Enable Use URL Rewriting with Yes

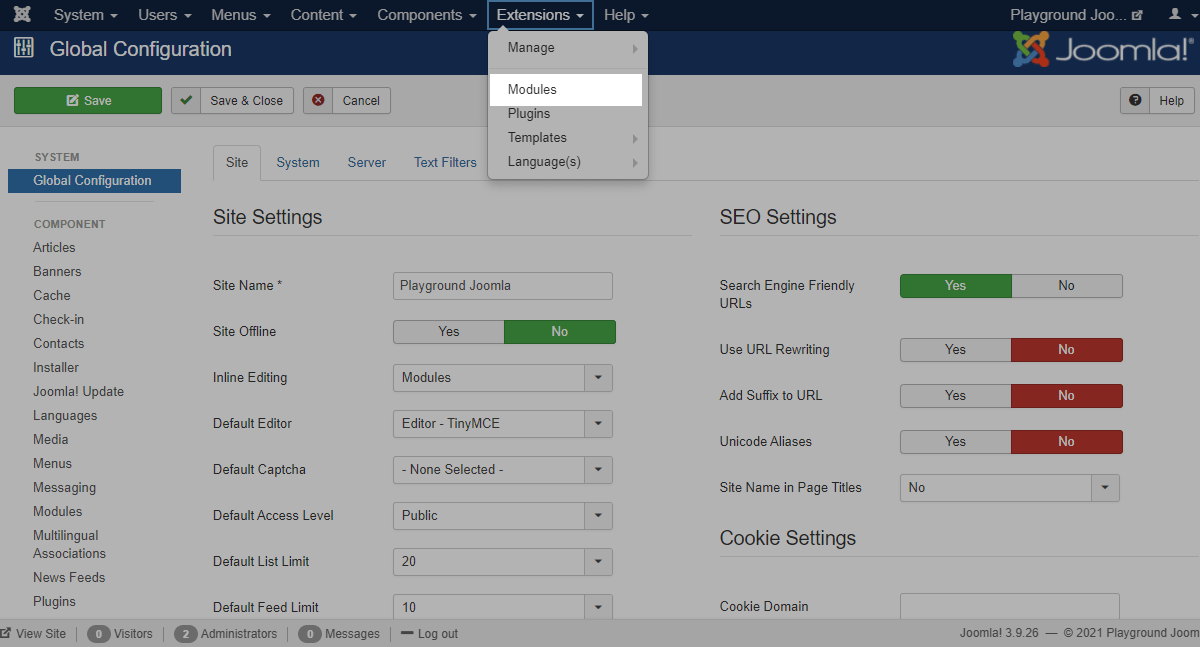(x=955, y=350)
